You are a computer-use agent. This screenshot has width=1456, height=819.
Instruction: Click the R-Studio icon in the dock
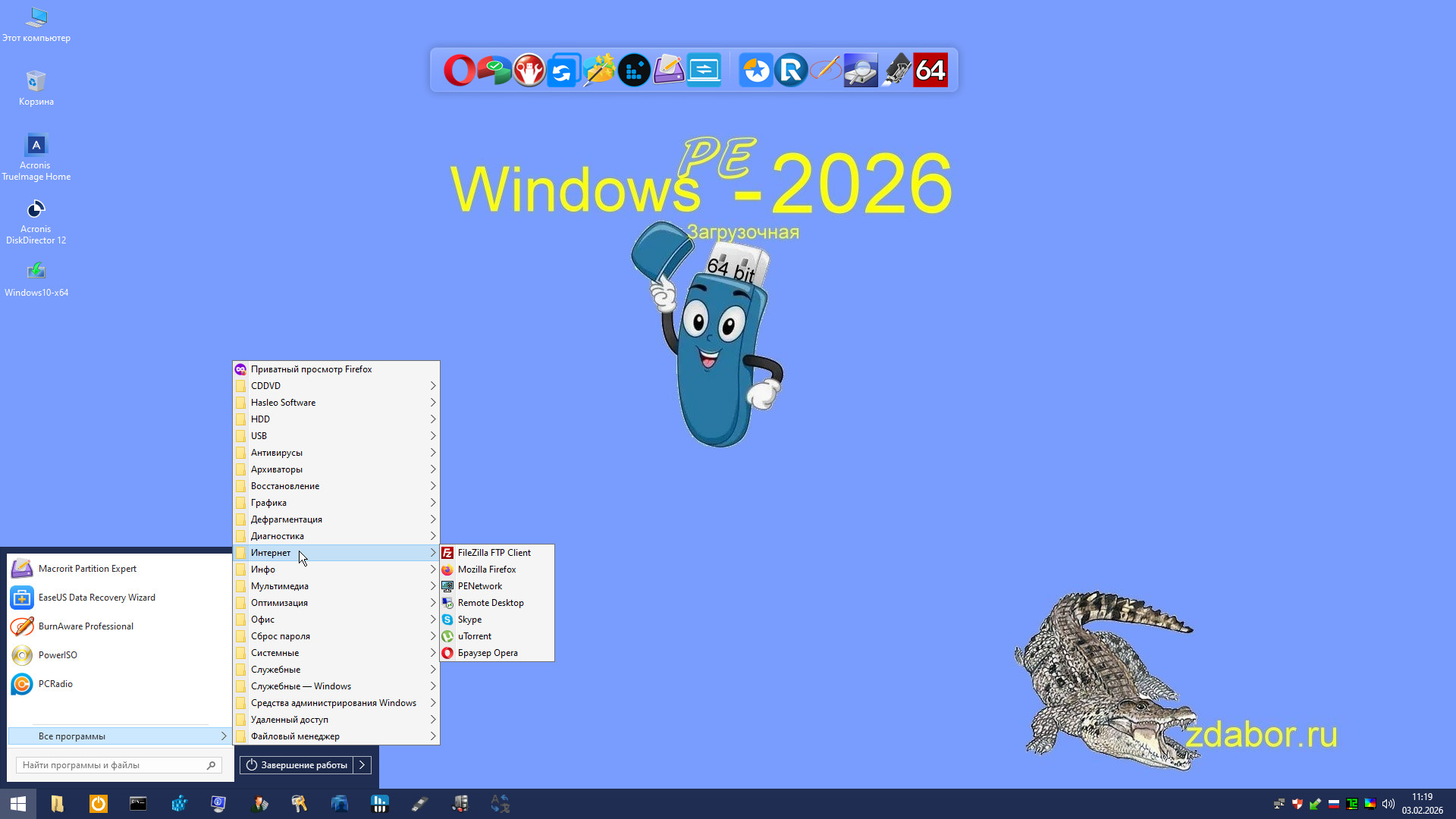tap(791, 71)
